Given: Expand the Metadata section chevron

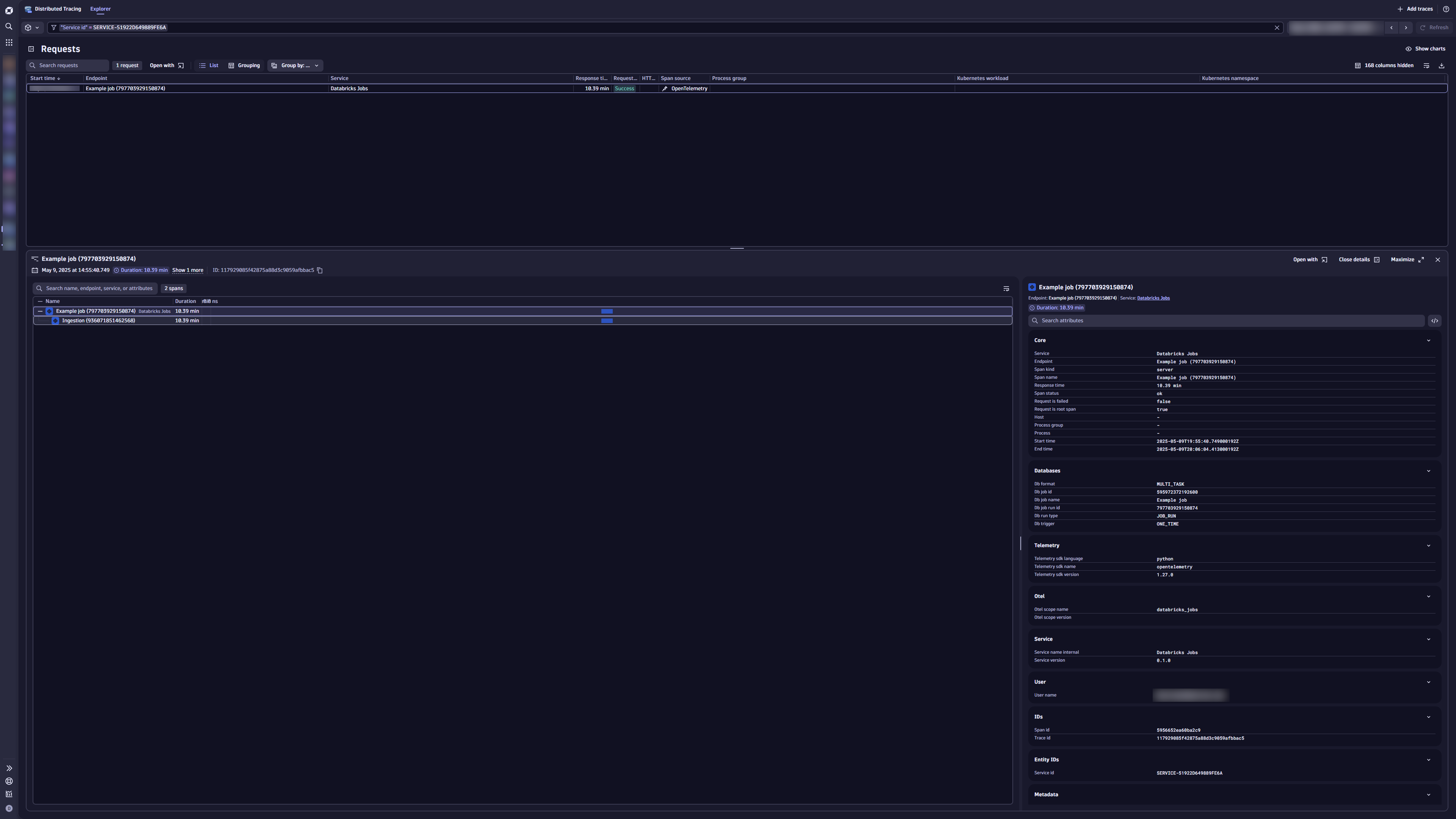Looking at the screenshot, I should 1429,795.
